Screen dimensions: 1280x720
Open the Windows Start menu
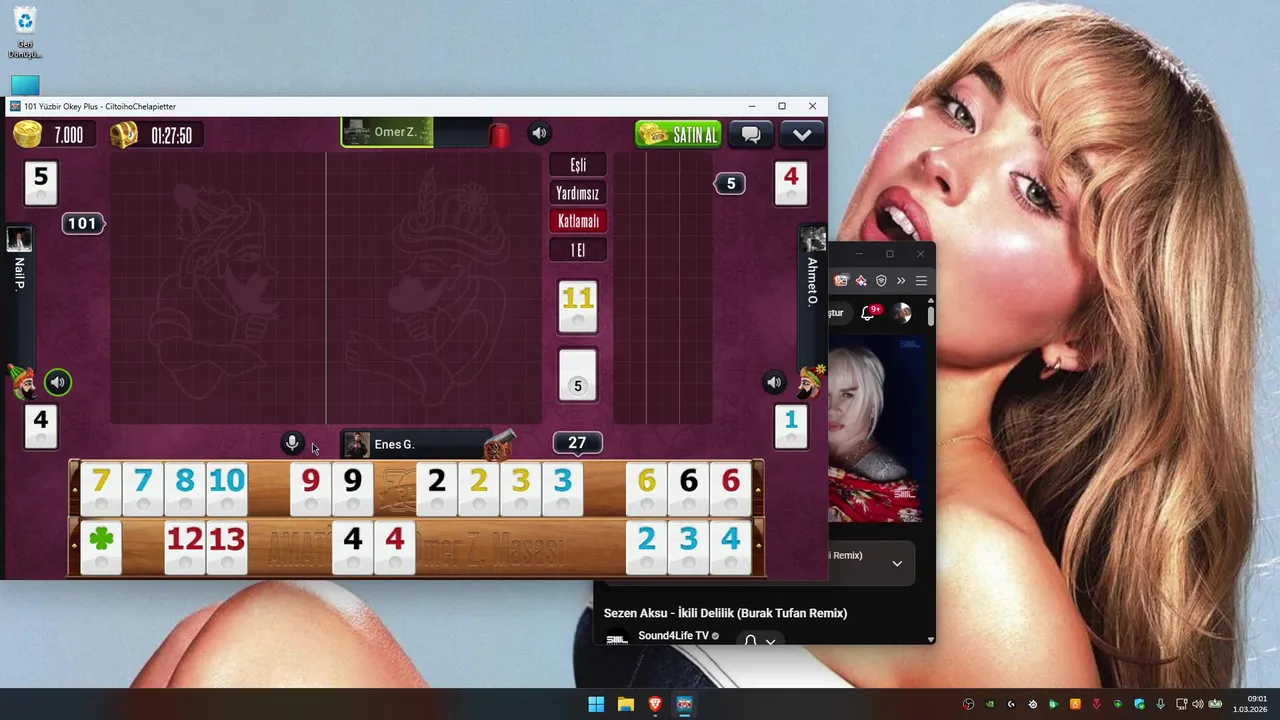tap(596, 704)
